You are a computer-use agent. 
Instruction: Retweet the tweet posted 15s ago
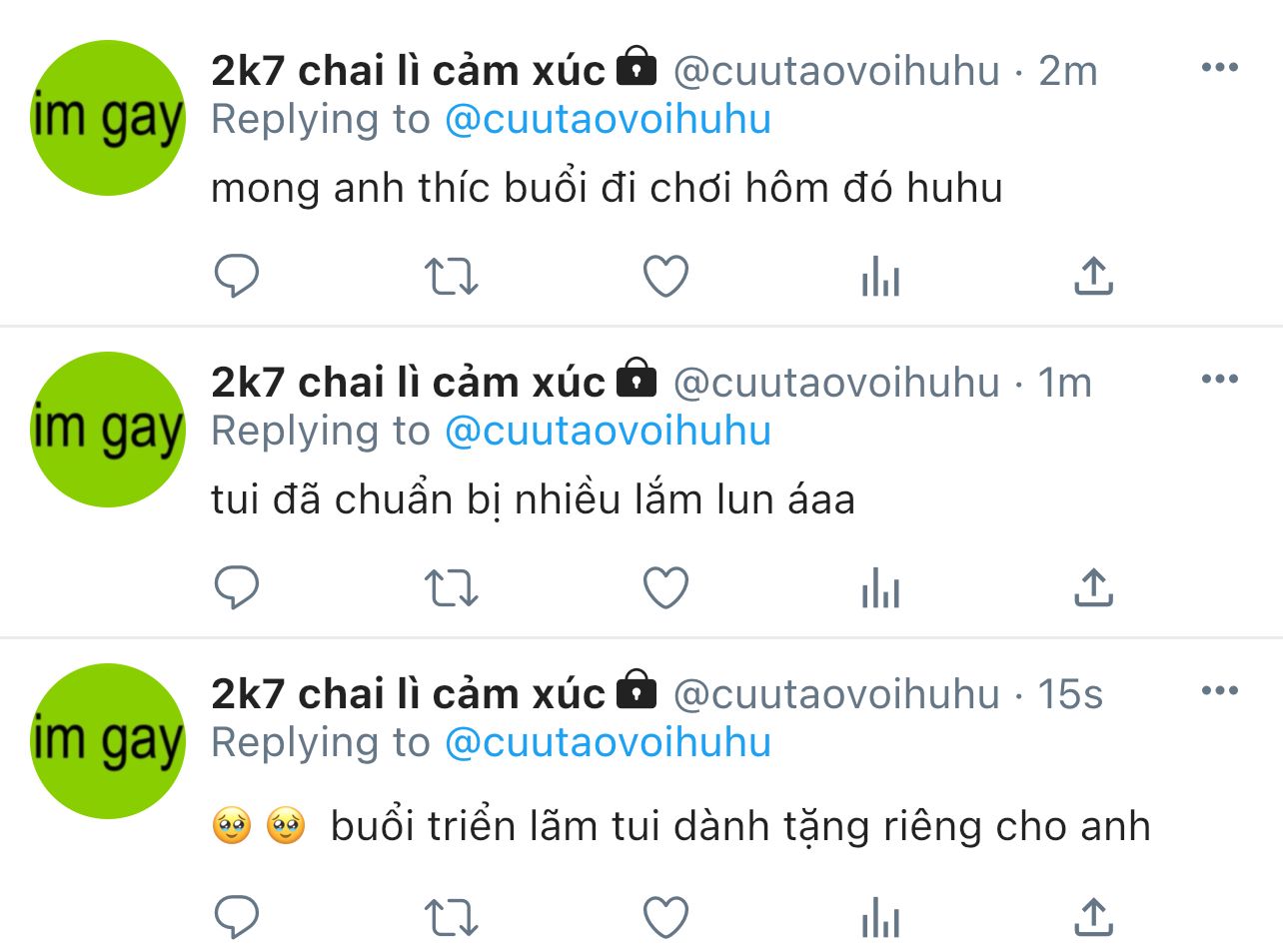click(x=451, y=917)
